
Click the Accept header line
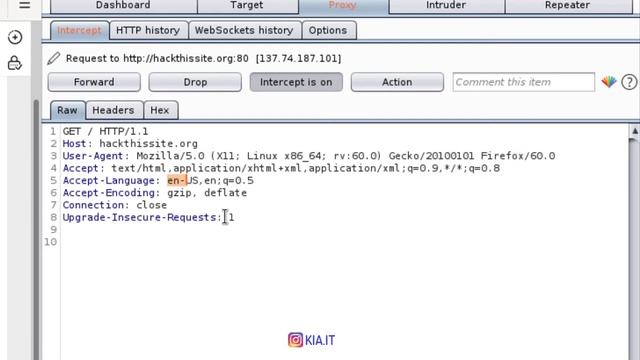[281, 168]
